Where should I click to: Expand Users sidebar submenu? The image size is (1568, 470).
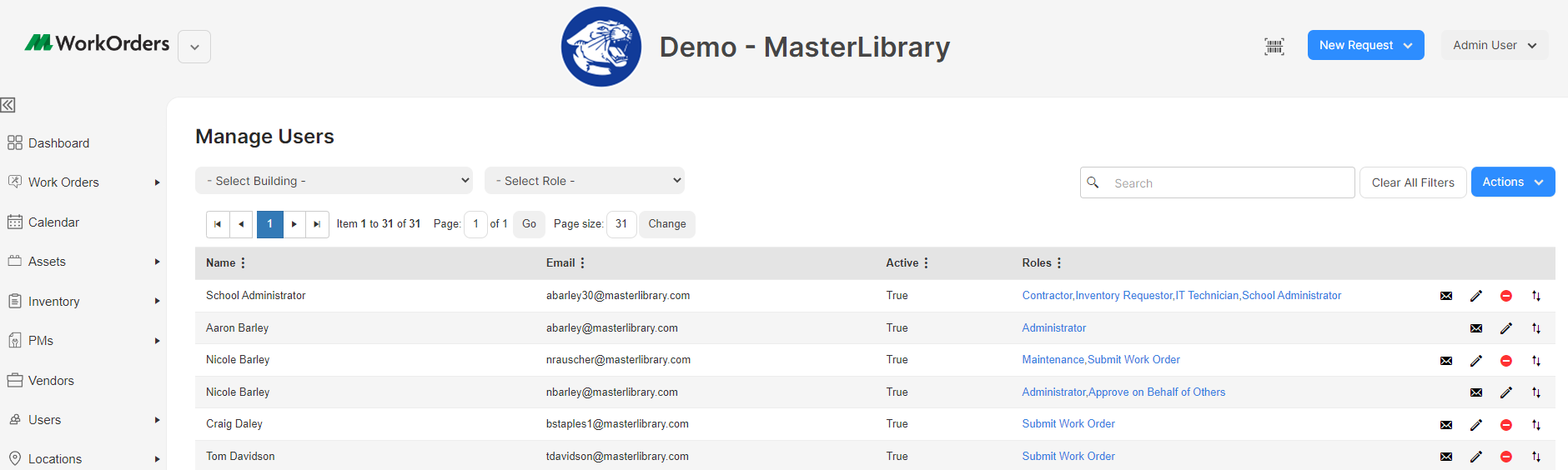157,420
